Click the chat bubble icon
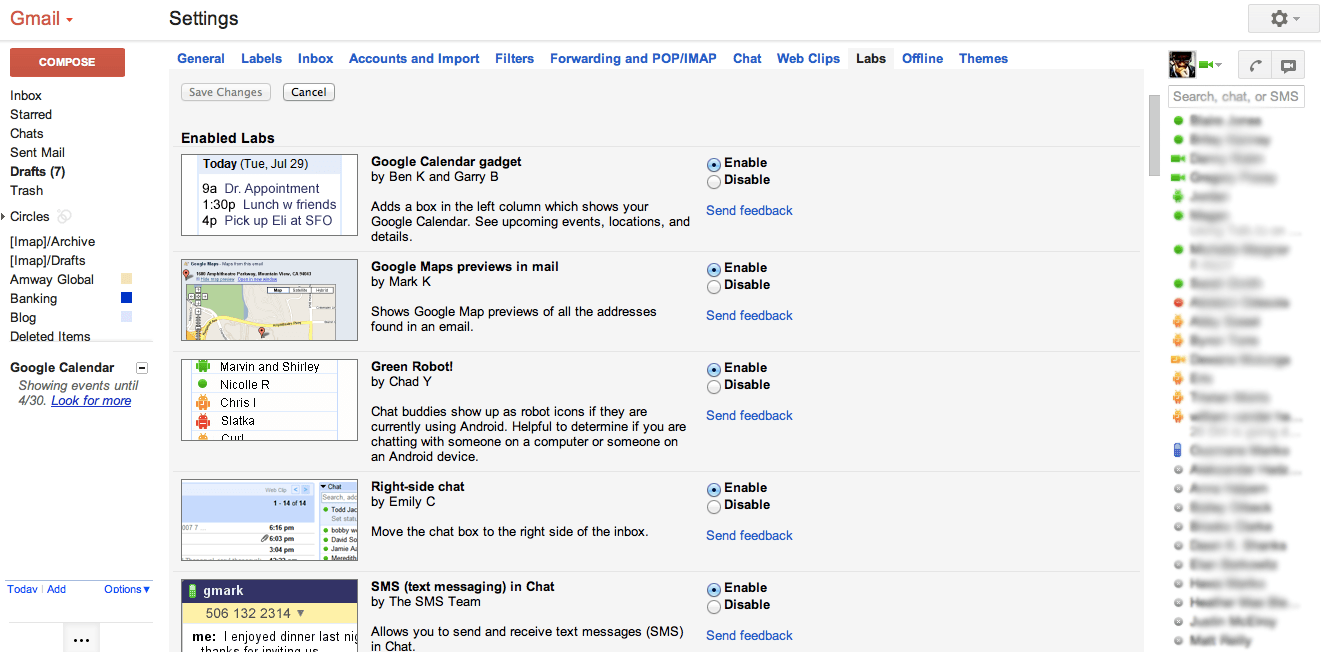Screen dimensions: 1321x652 tap(1288, 65)
